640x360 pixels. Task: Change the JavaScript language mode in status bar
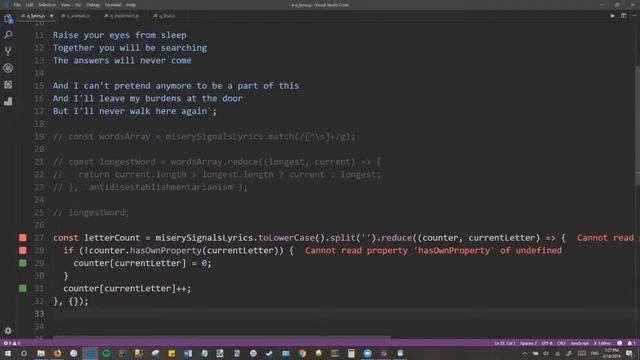(579, 343)
